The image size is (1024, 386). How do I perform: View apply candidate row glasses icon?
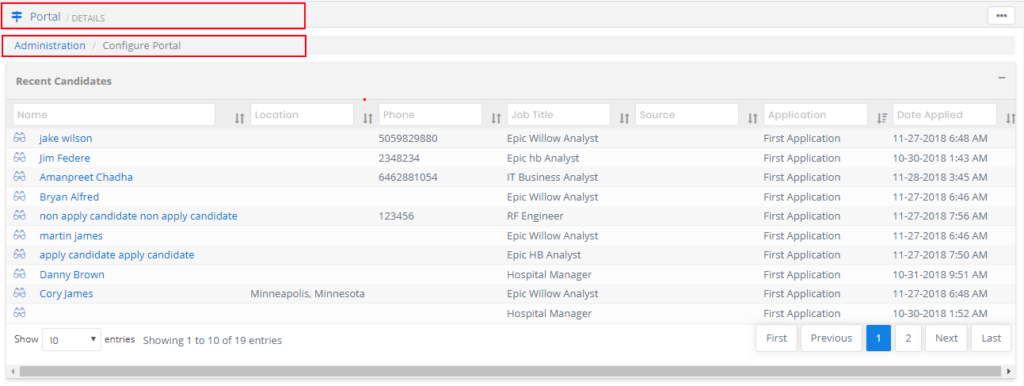pyautogui.click(x=19, y=254)
